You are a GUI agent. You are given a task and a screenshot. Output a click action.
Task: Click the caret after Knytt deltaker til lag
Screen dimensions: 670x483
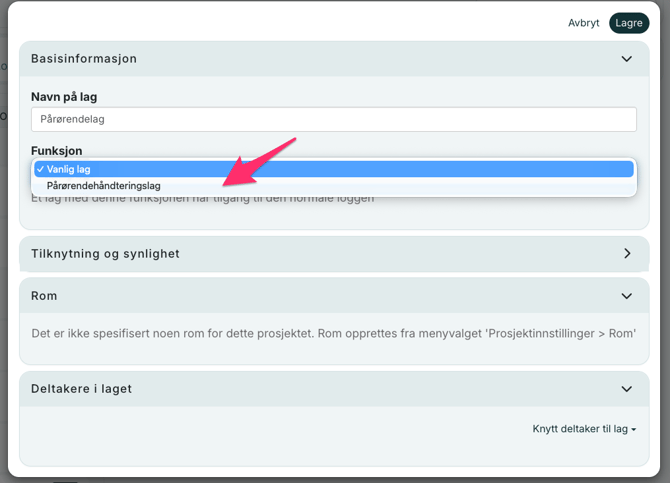[634, 430]
